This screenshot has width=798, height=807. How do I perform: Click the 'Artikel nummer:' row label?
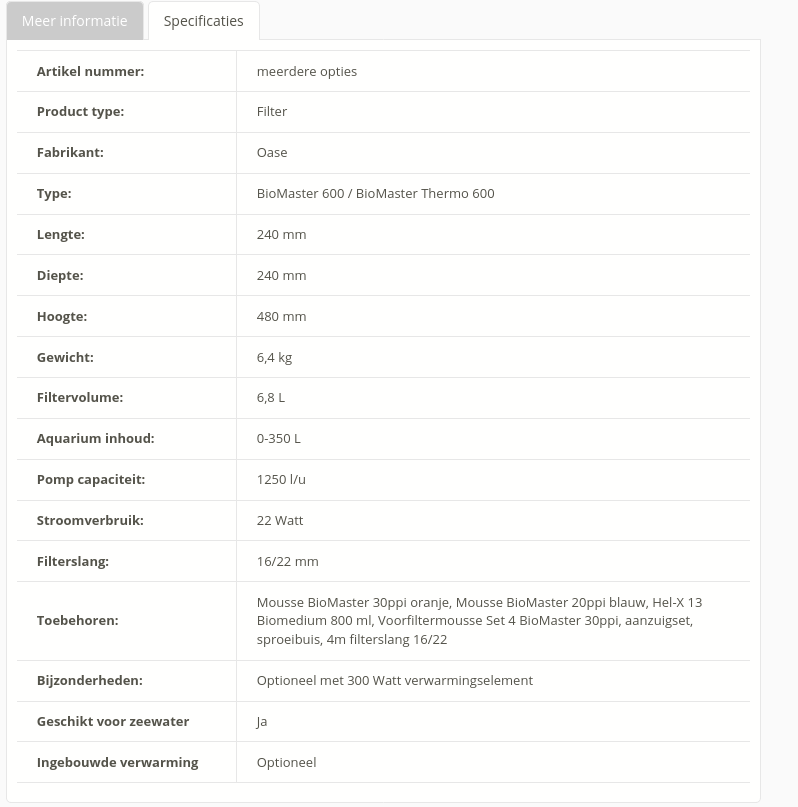coord(90,71)
